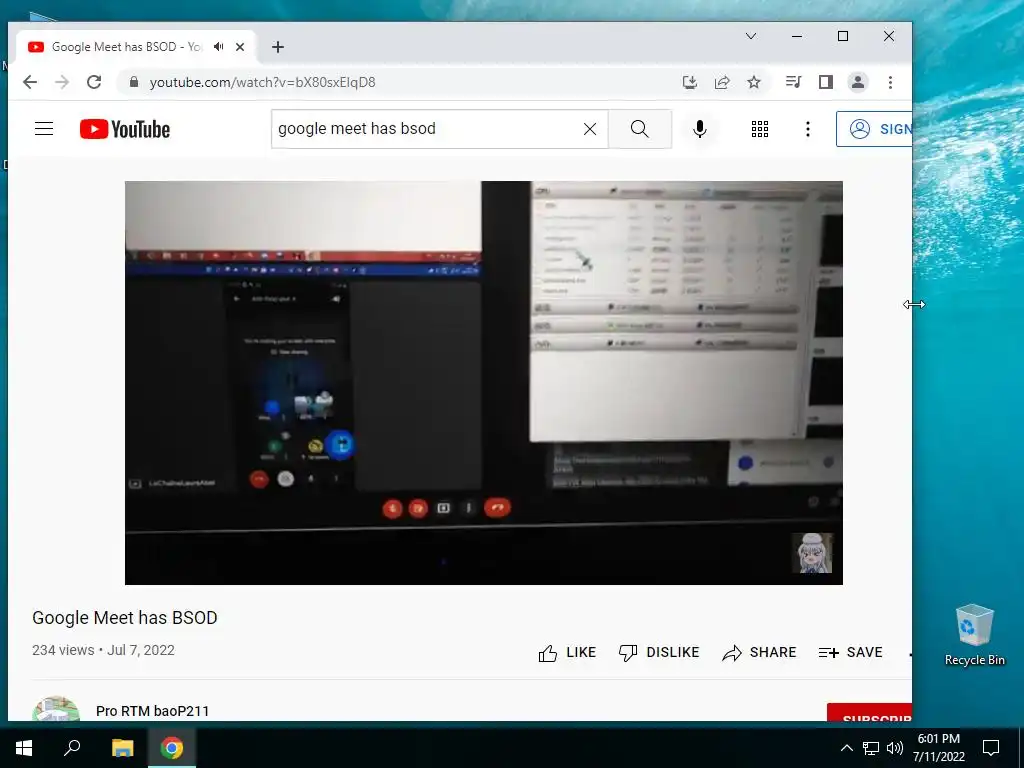Select the Recycle Bin desktop icon

point(974,635)
